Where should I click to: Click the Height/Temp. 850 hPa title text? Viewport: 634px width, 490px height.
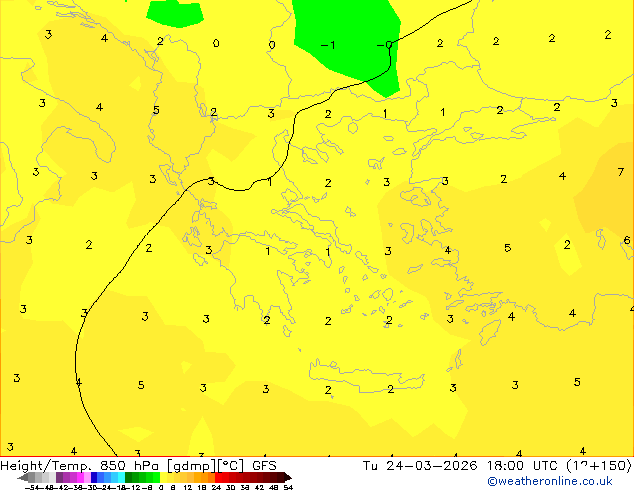[80, 466]
